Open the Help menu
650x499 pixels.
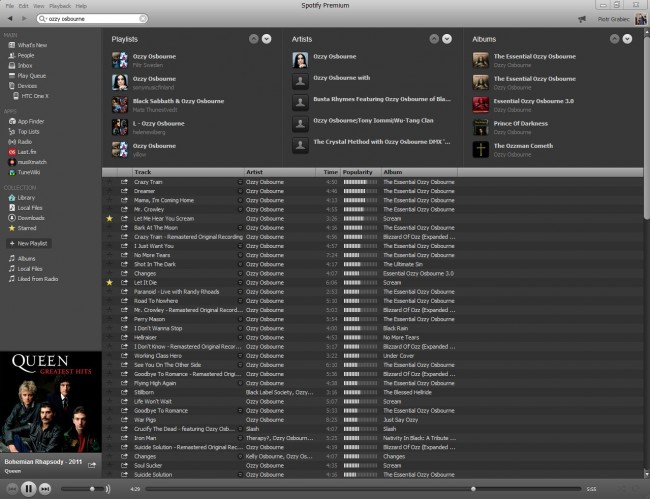[81, 6]
